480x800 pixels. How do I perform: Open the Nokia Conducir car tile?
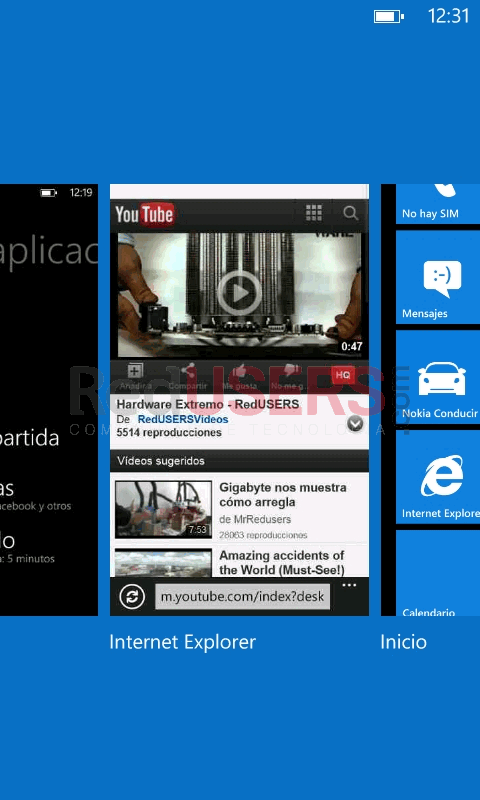coord(438,377)
